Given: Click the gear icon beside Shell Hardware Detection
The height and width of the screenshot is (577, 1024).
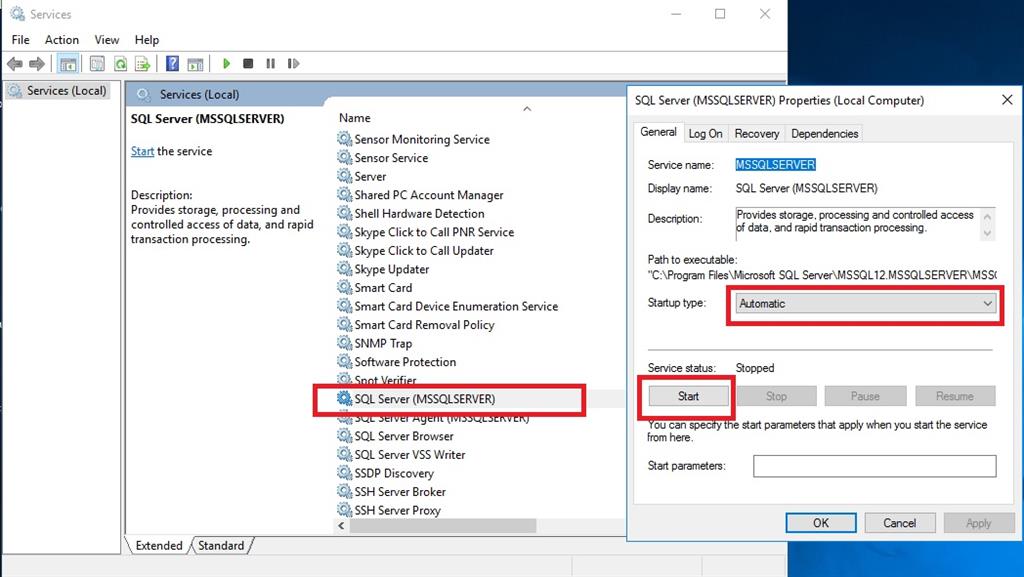Looking at the screenshot, I should click(344, 213).
